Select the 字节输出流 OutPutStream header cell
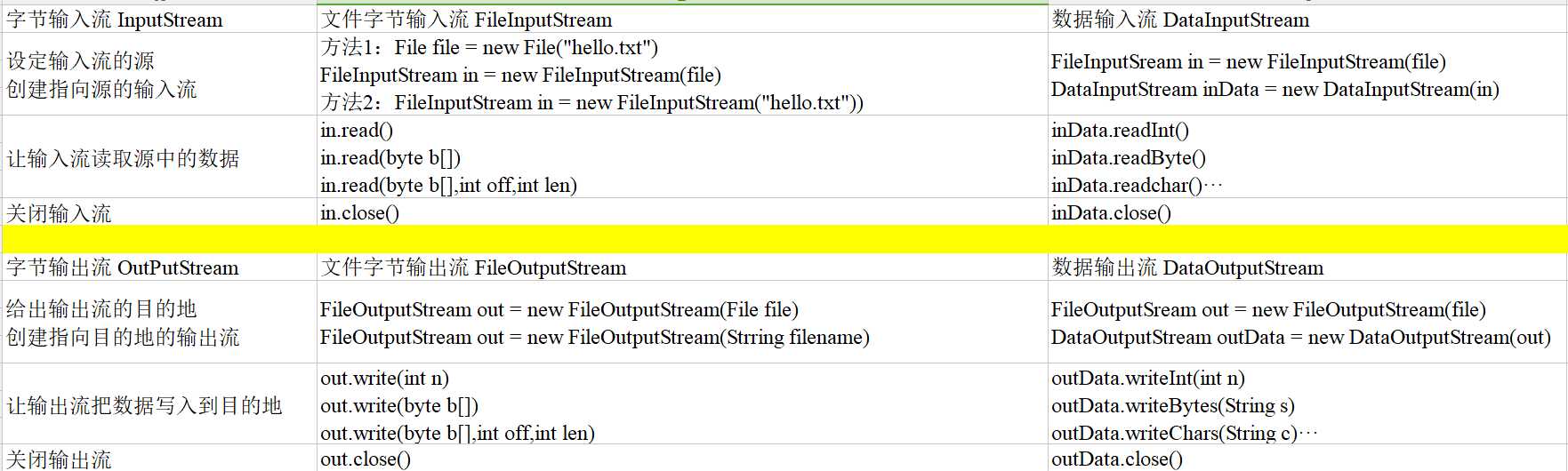 (x=159, y=267)
